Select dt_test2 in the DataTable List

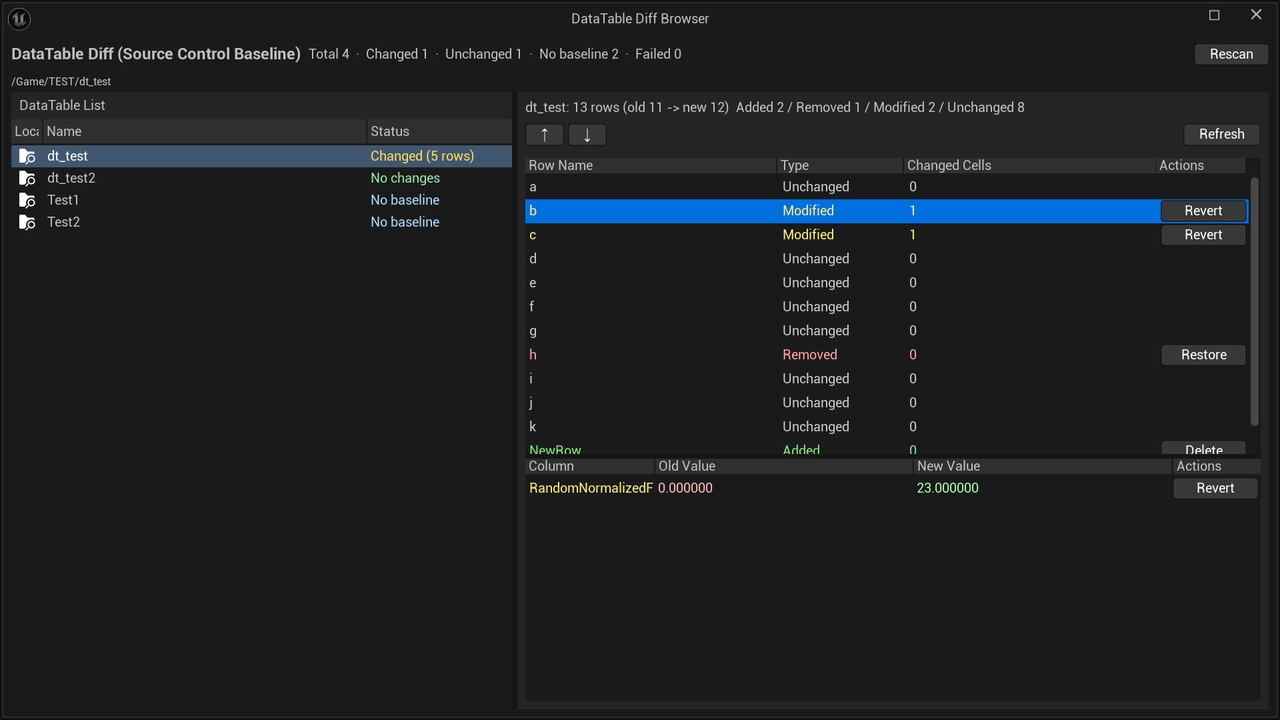point(262,178)
